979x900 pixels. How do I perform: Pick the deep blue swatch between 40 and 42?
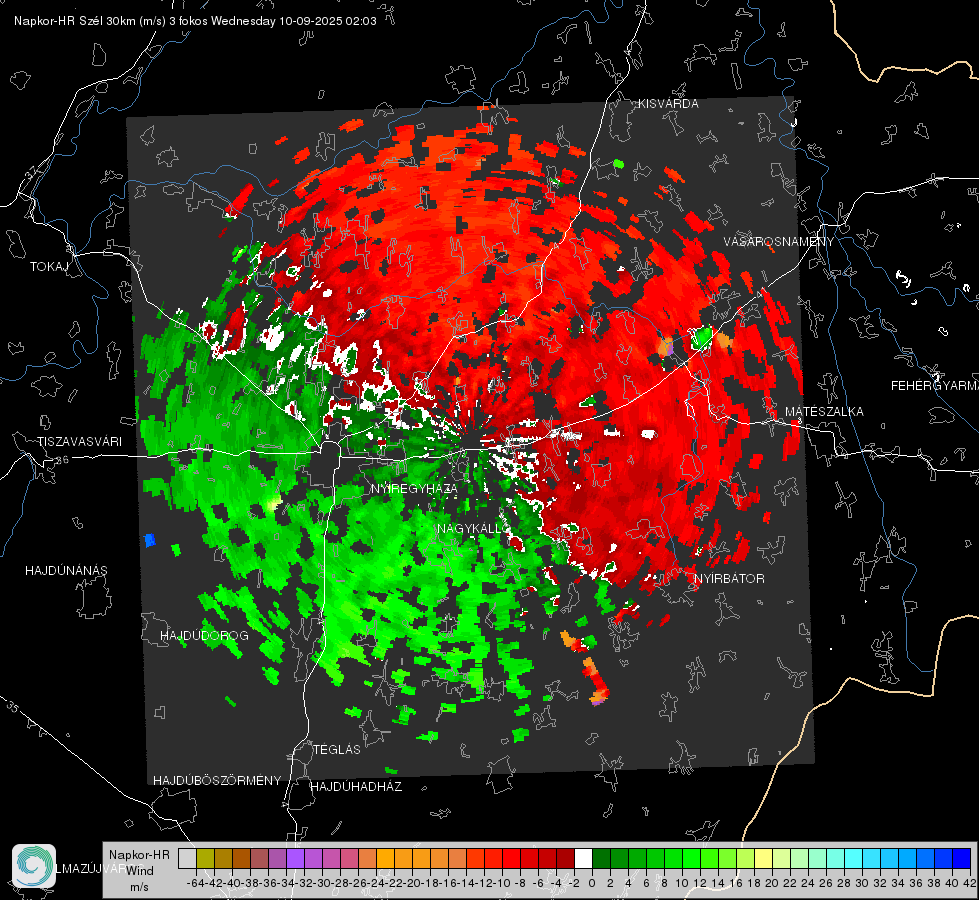pyautogui.click(x=961, y=858)
